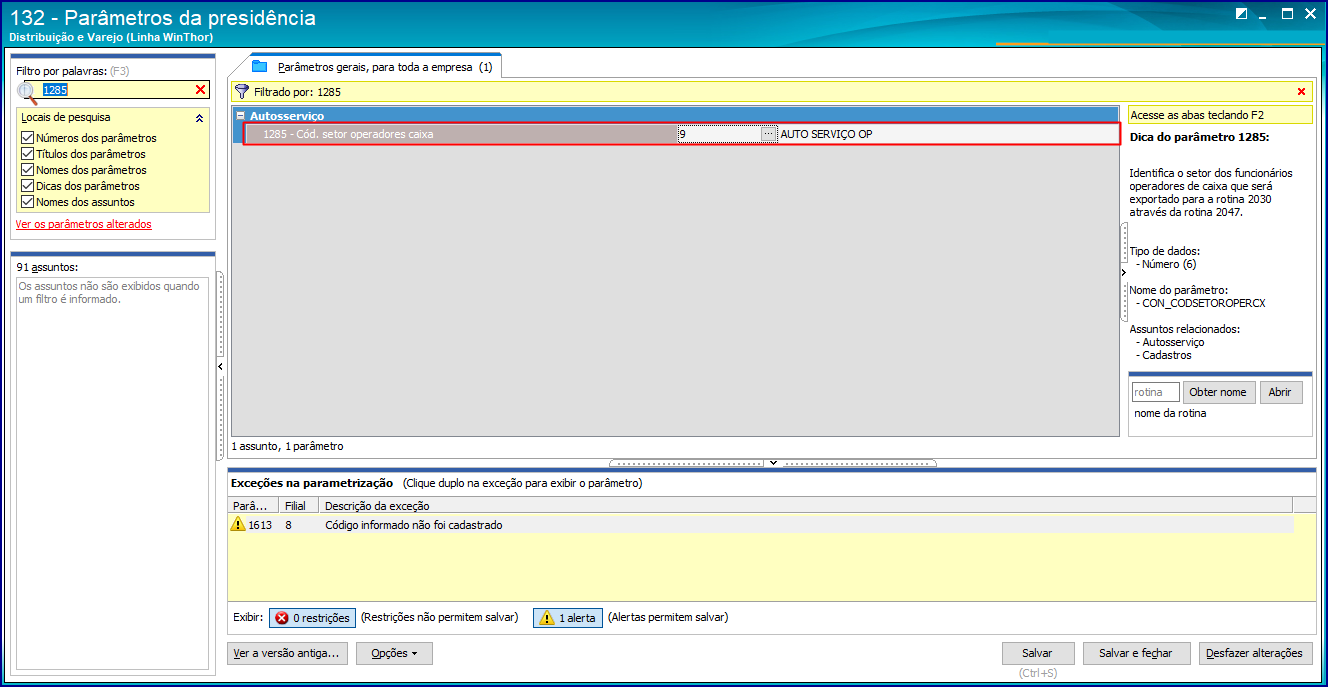Click 'Salvar e fechar' button
The height and width of the screenshot is (687, 1328).
pyautogui.click(x=1136, y=653)
